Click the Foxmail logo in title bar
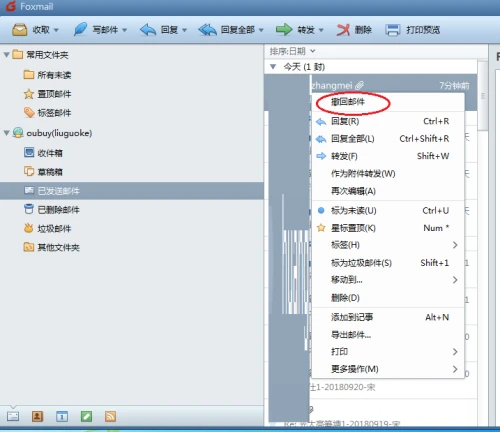The width and height of the screenshot is (500, 432). pos(11,6)
